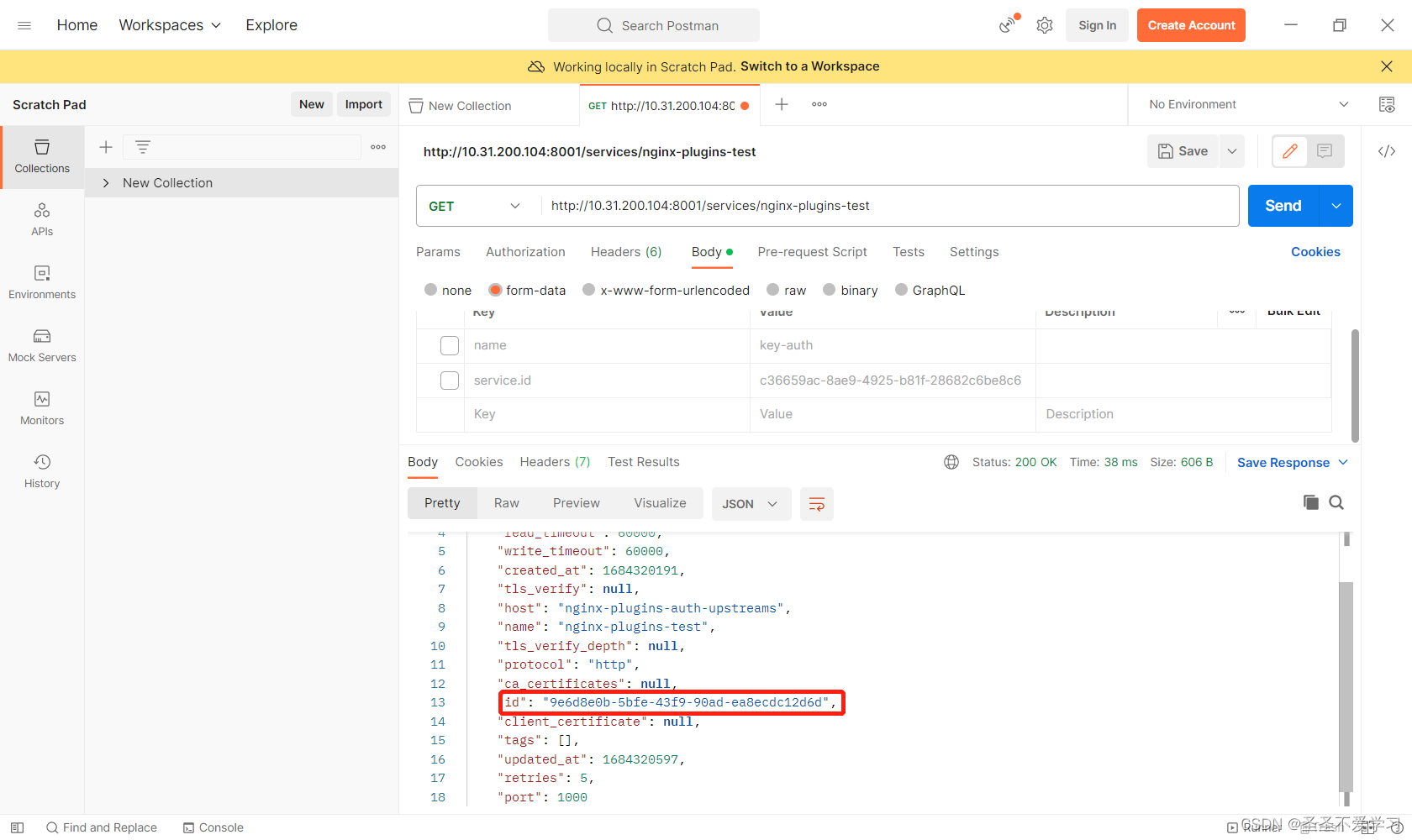1412x840 pixels.
Task: Open Send button dropdown arrow
Action: tap(1336, 206)
